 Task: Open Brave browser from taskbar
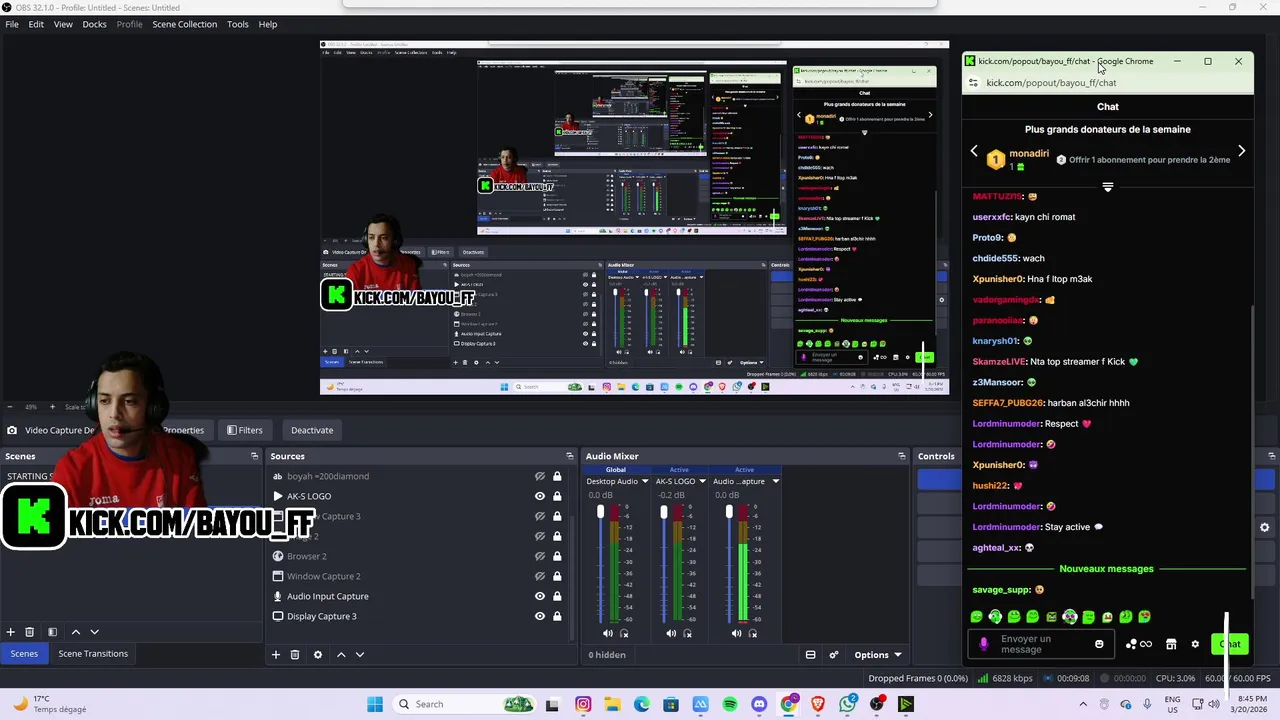[x=818, y=705]
